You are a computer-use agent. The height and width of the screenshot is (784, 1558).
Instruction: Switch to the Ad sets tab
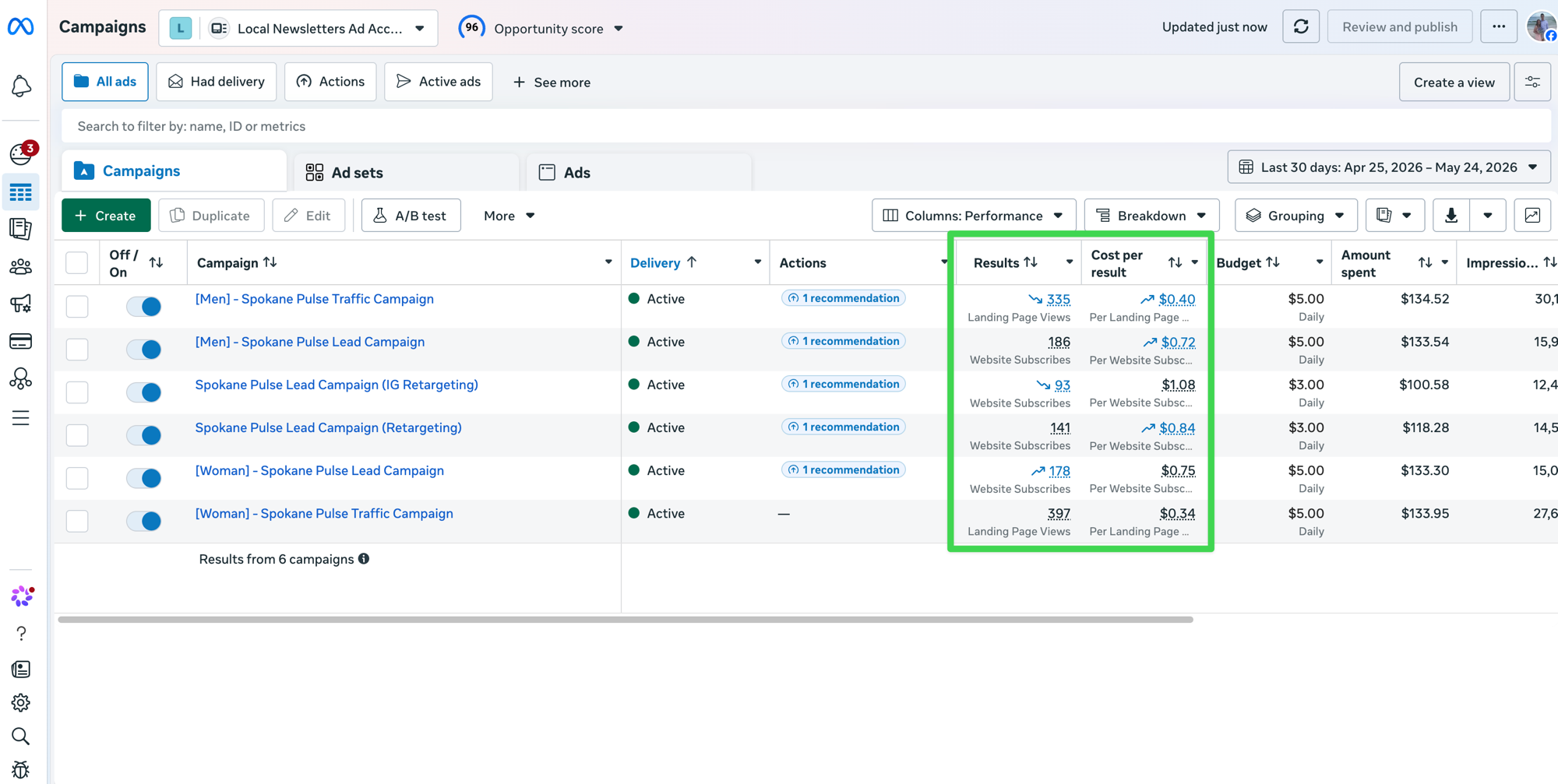coord(407,172)
